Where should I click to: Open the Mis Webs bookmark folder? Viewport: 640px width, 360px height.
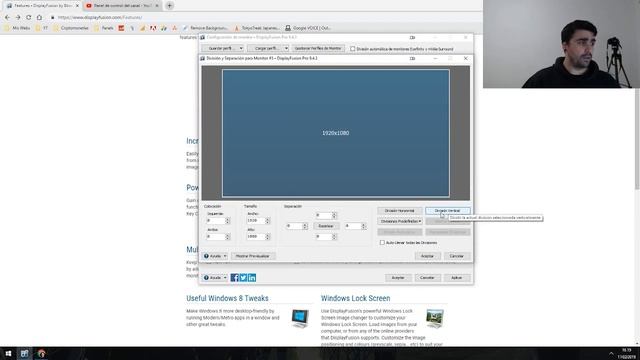click(x=17, y=28)
